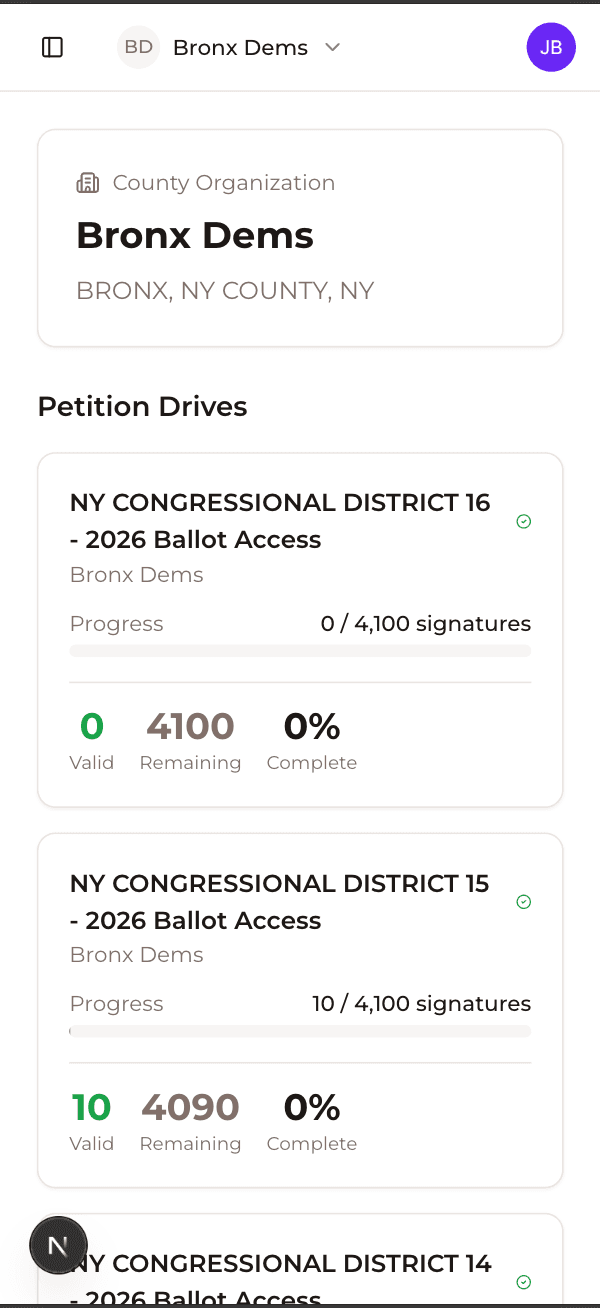Open NY Congressional District 16 petition drive
The width and height of the screenshot is (600, 1308).
[280, 520]
